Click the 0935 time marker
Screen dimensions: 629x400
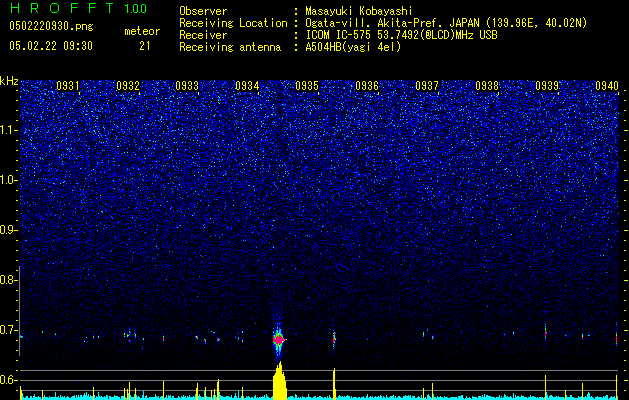[307, 85]
